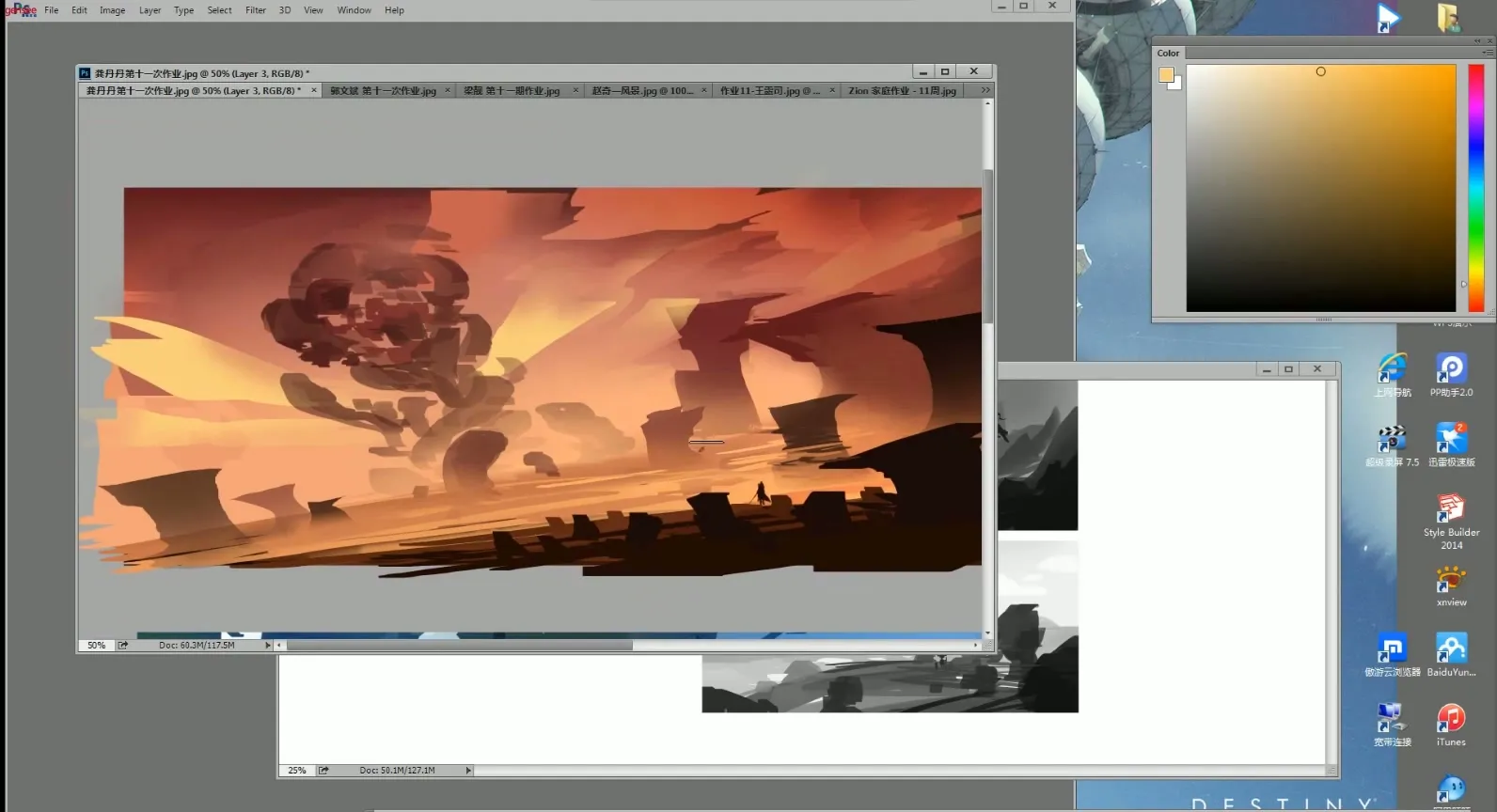
Task: Open the Help menu
Action: tap(394, 10)
